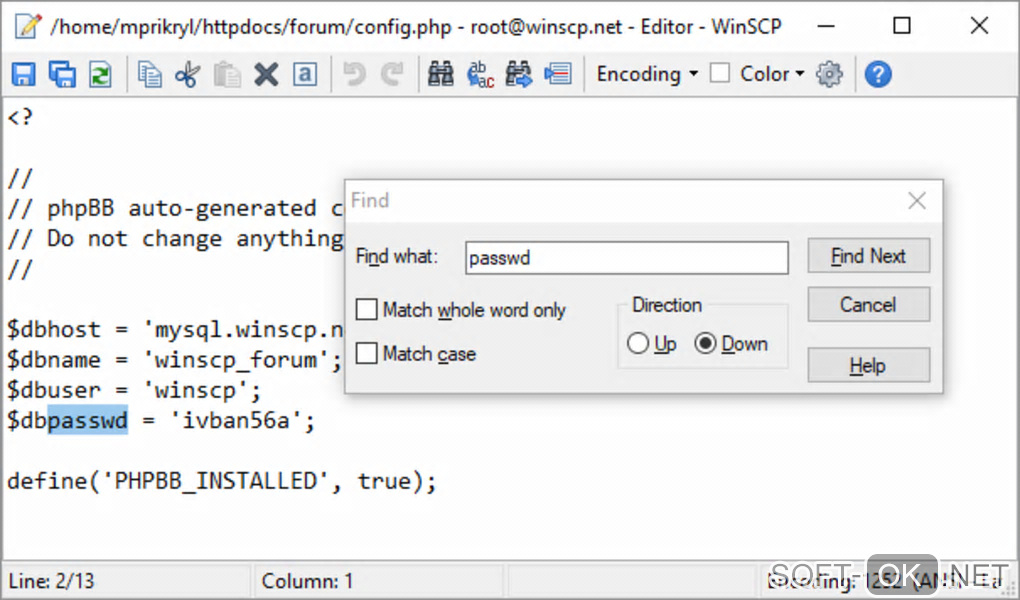Click the 'ivban56a' password value text
Viewport: 1020px width, 600px height.
tap(235, 420)
